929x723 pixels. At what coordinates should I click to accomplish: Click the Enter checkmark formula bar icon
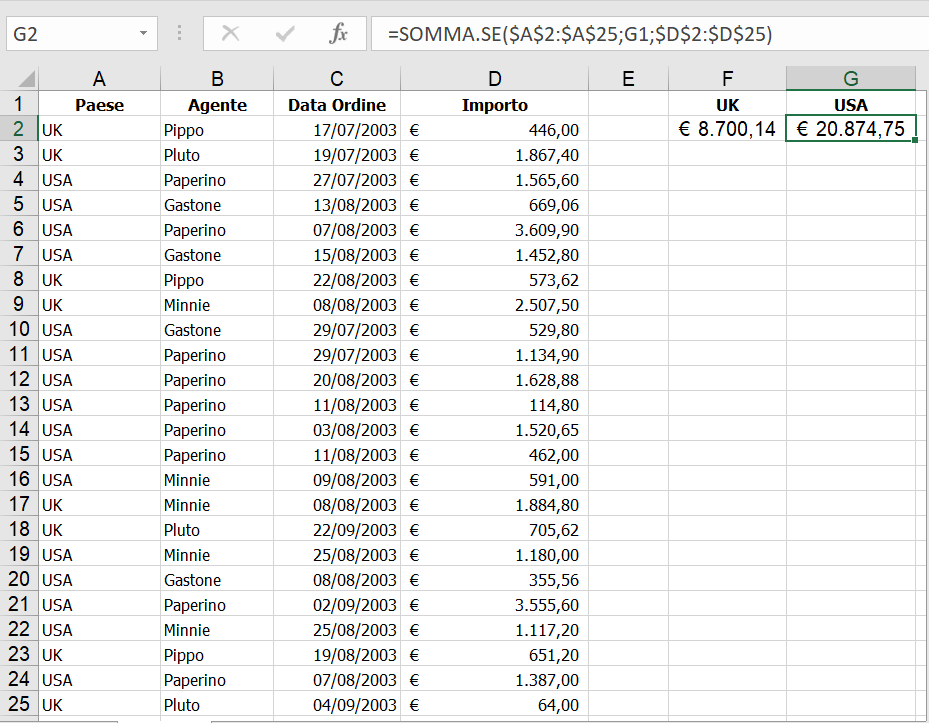click(285, 33)
